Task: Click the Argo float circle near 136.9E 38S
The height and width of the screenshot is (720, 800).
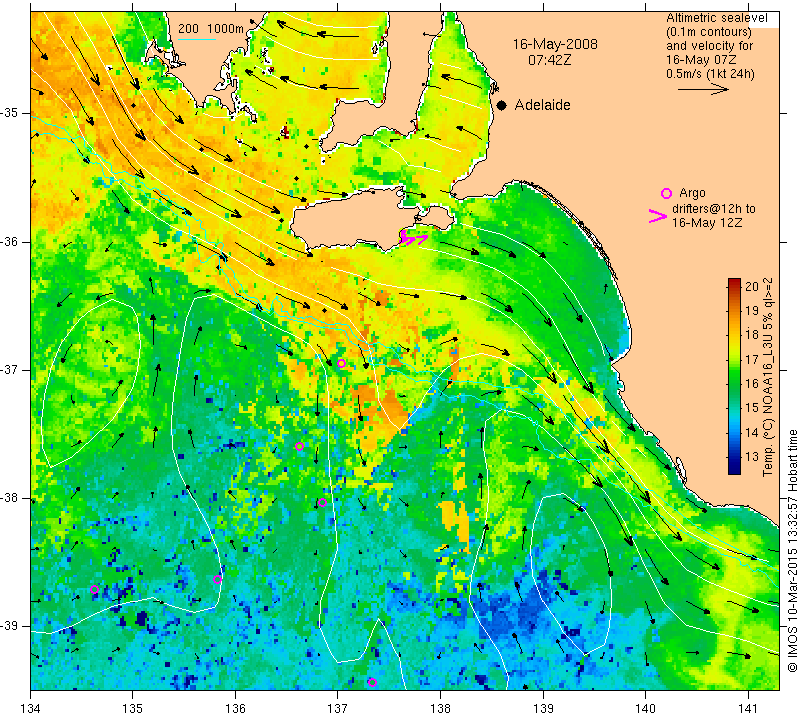Action: (x=322, y=503)
